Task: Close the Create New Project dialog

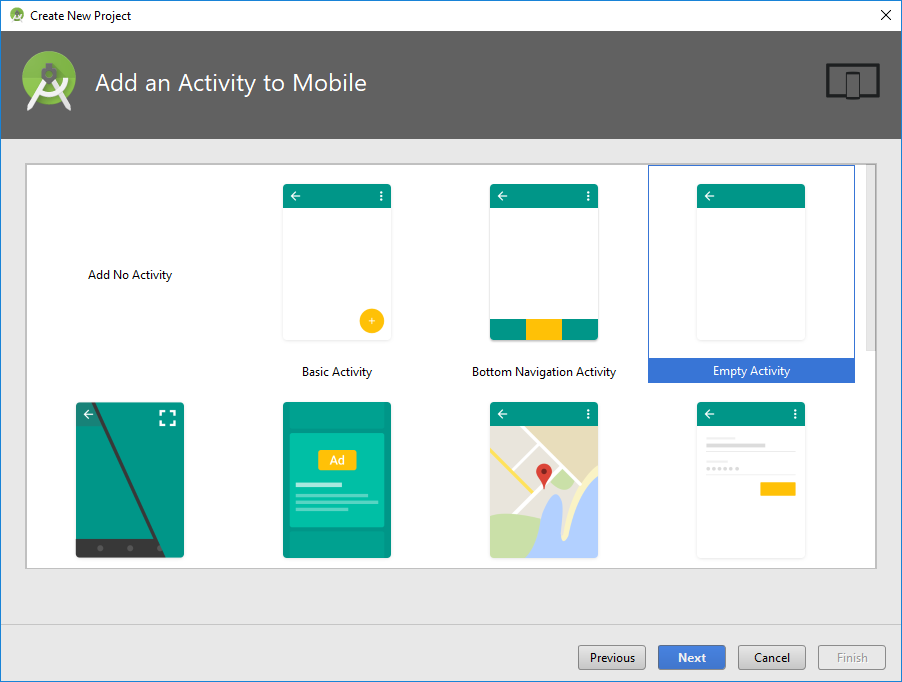Action: [886, 16]
